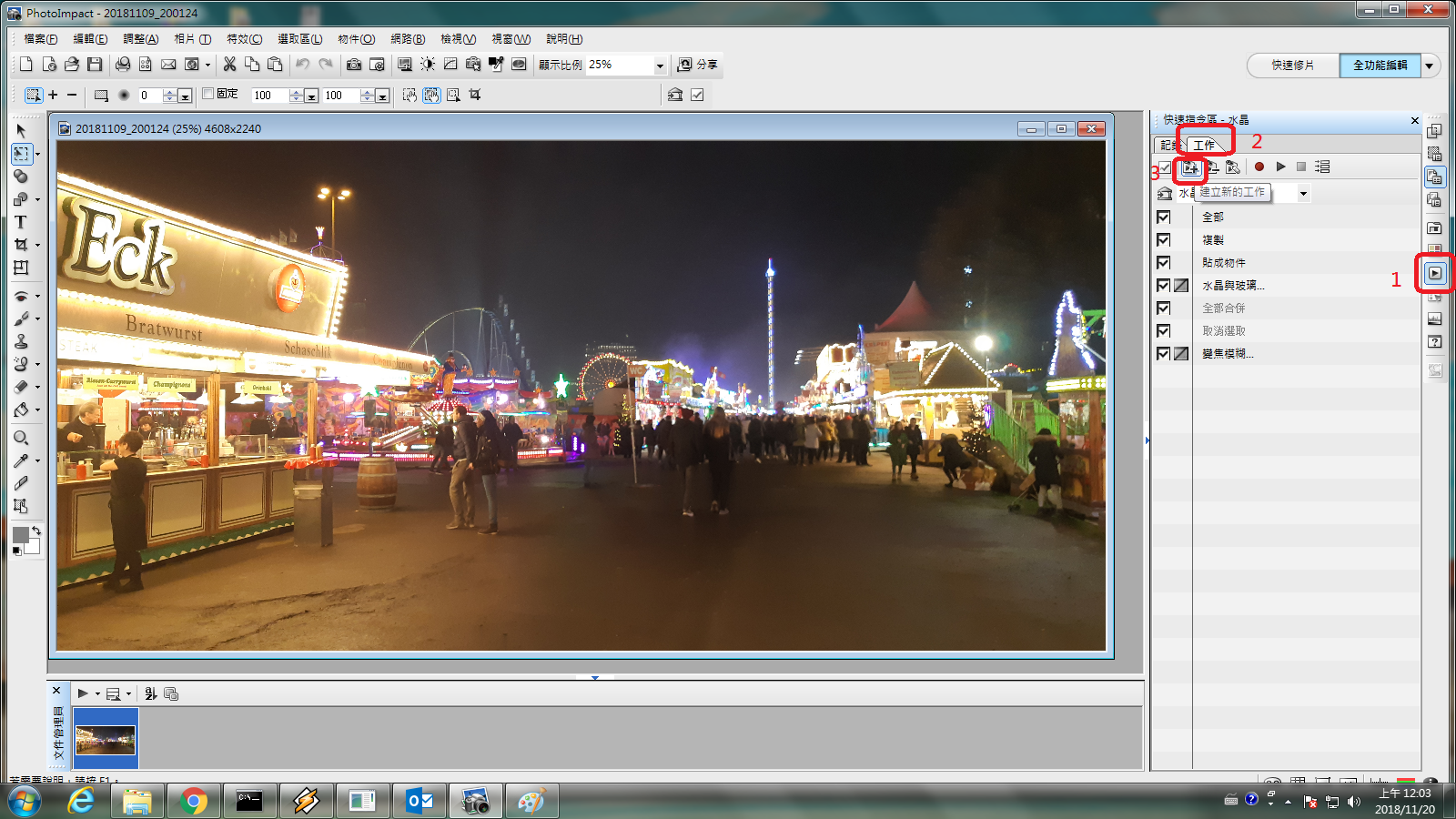This screenshot has height=819, width=1456.
Task: Select the Text tool in toolbox
Action: click(x=20, y=222)
